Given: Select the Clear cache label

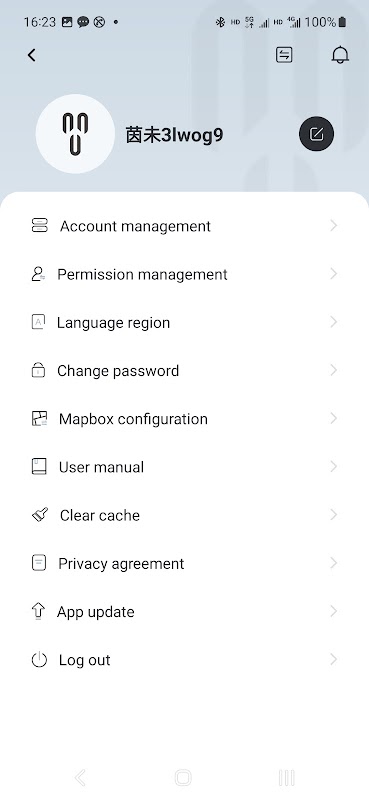Looking at the screenshot, I should pos(100,515).
